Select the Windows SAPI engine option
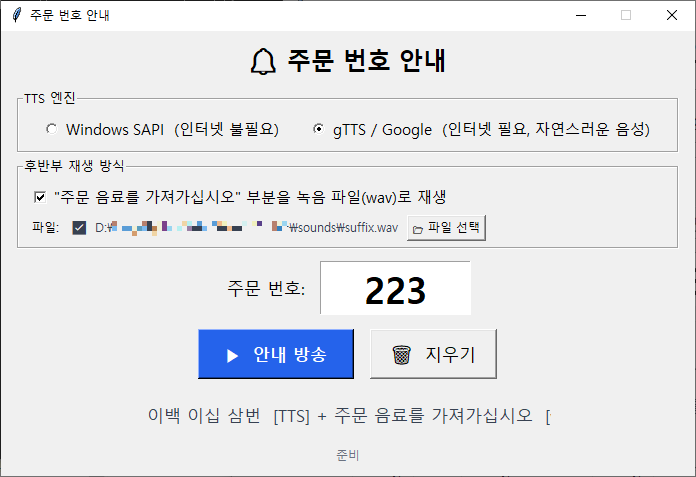 coord(52,130)
